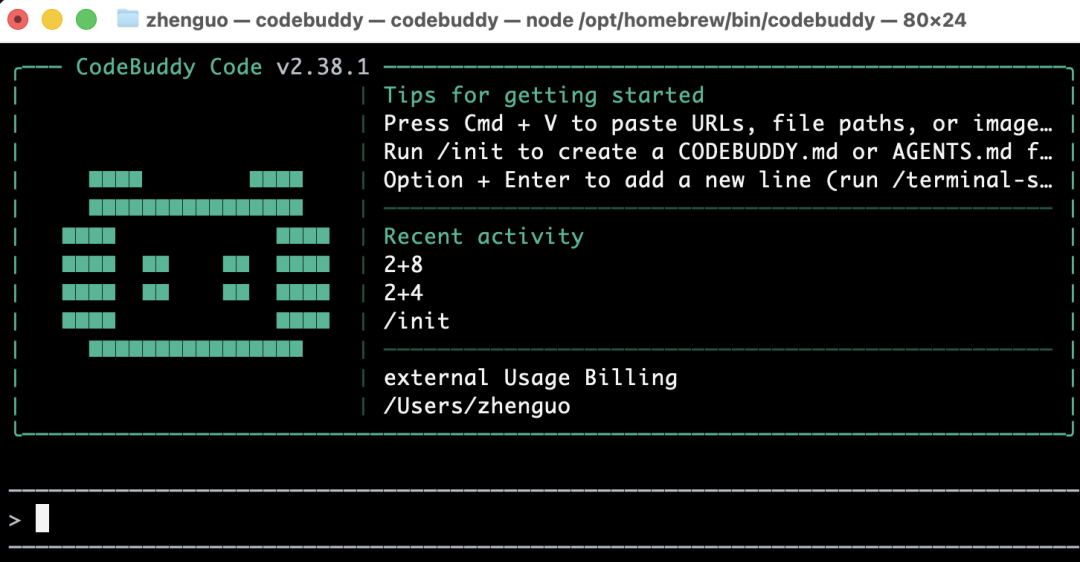This screenshot has height=562, width=1080.
Task: Select the '2+8' recent activity entry
Action: pos(403,265)
